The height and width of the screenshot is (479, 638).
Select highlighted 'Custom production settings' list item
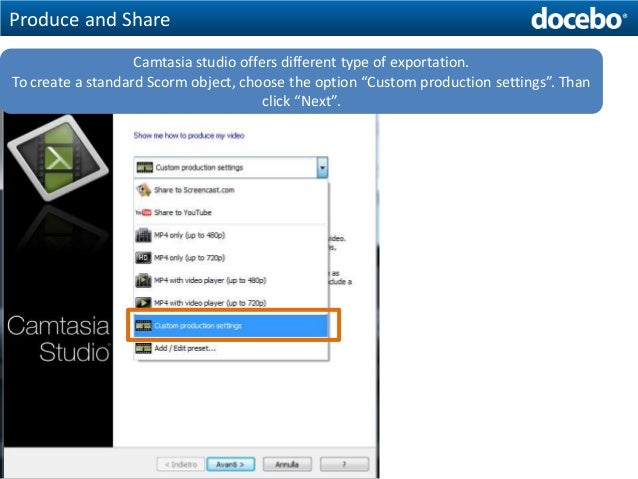tap(231, 326)
